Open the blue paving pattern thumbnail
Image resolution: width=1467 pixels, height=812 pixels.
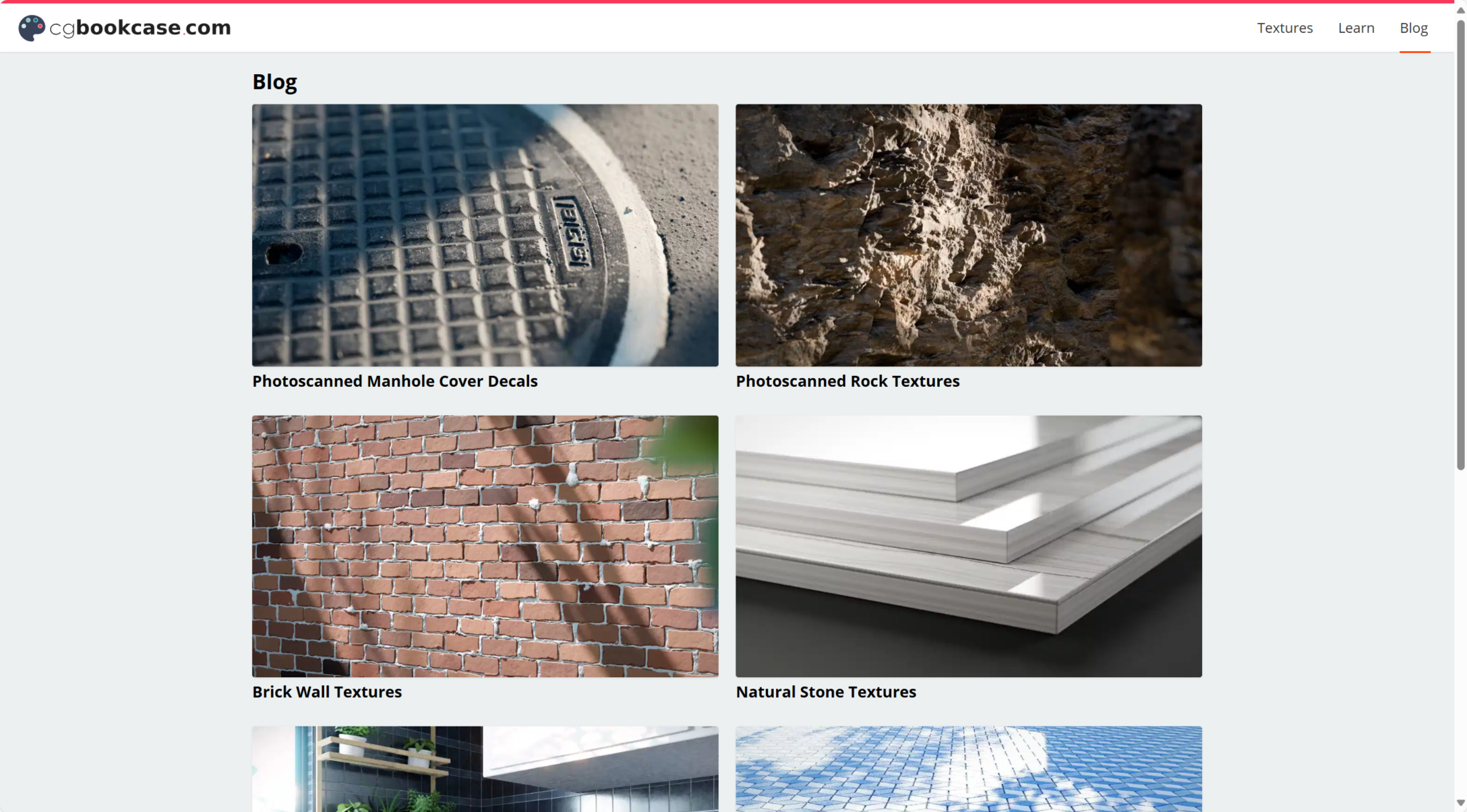[x=968, y=768]
